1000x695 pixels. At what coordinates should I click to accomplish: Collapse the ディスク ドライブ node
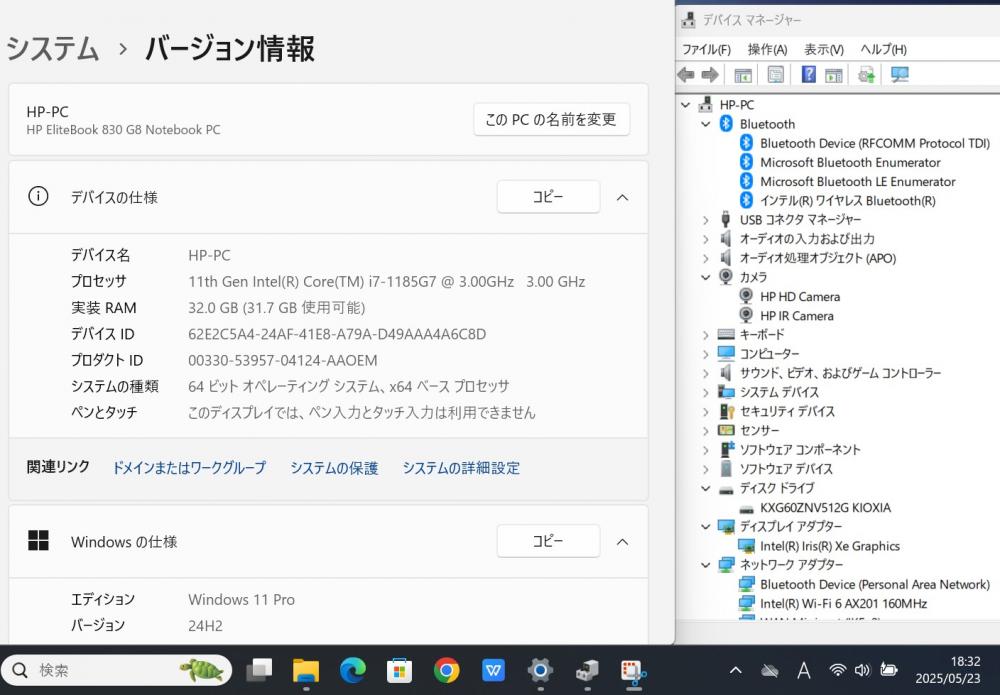(705, 488)
